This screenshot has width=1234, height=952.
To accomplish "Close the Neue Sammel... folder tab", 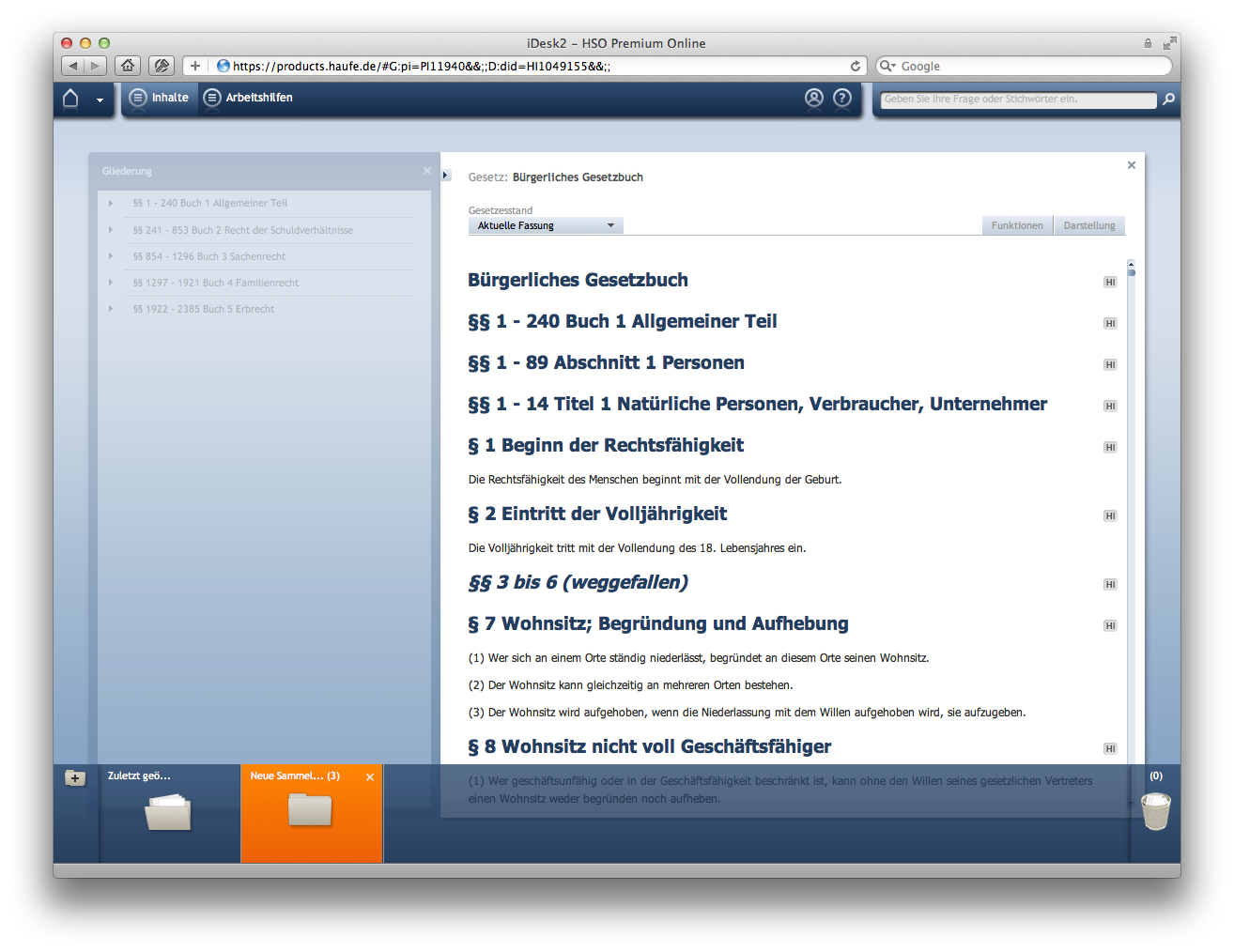I will pyautogui.click(x=370, y=777).
